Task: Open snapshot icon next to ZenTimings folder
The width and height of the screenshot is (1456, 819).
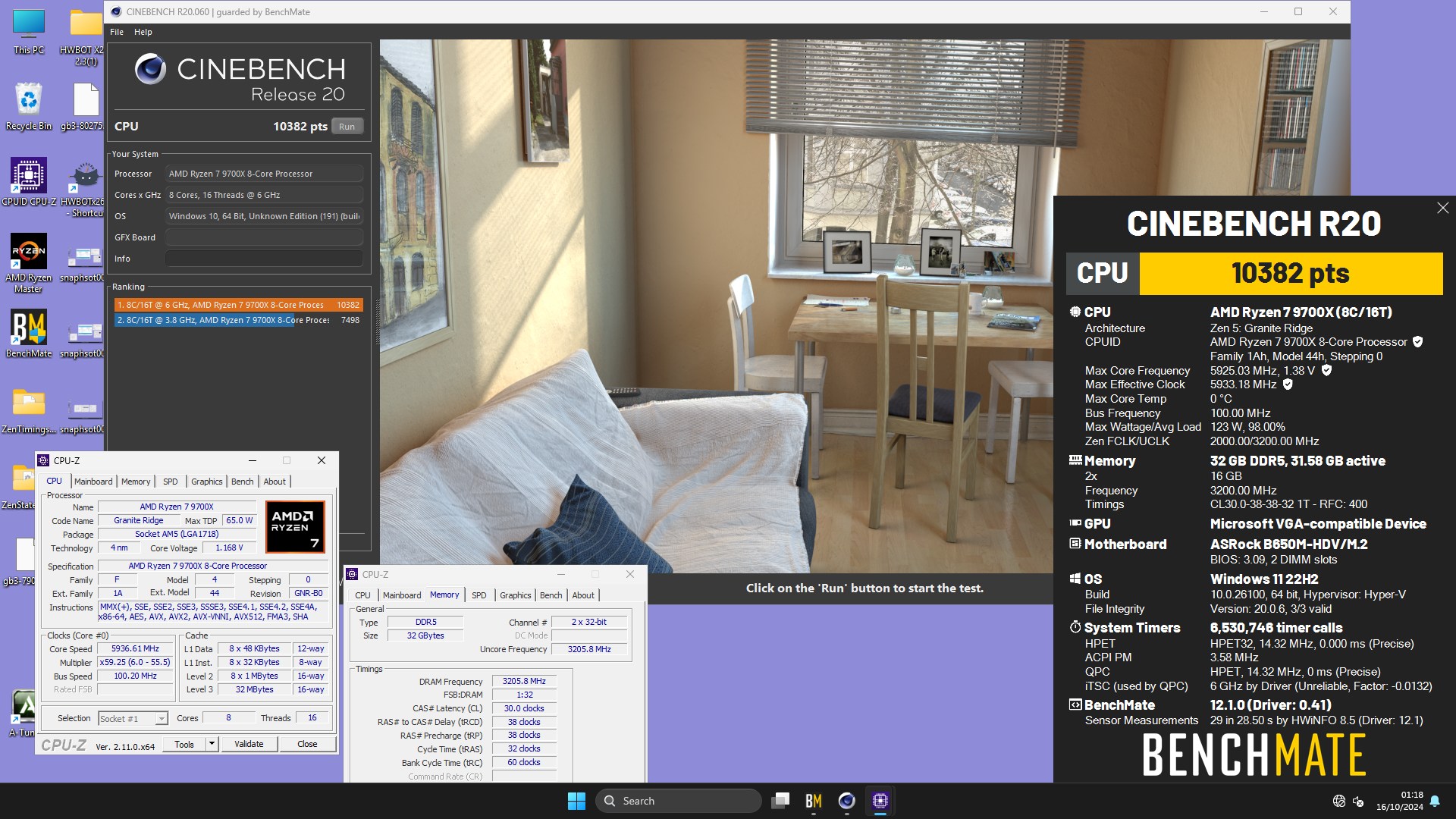Action: [x=83, y=414]
